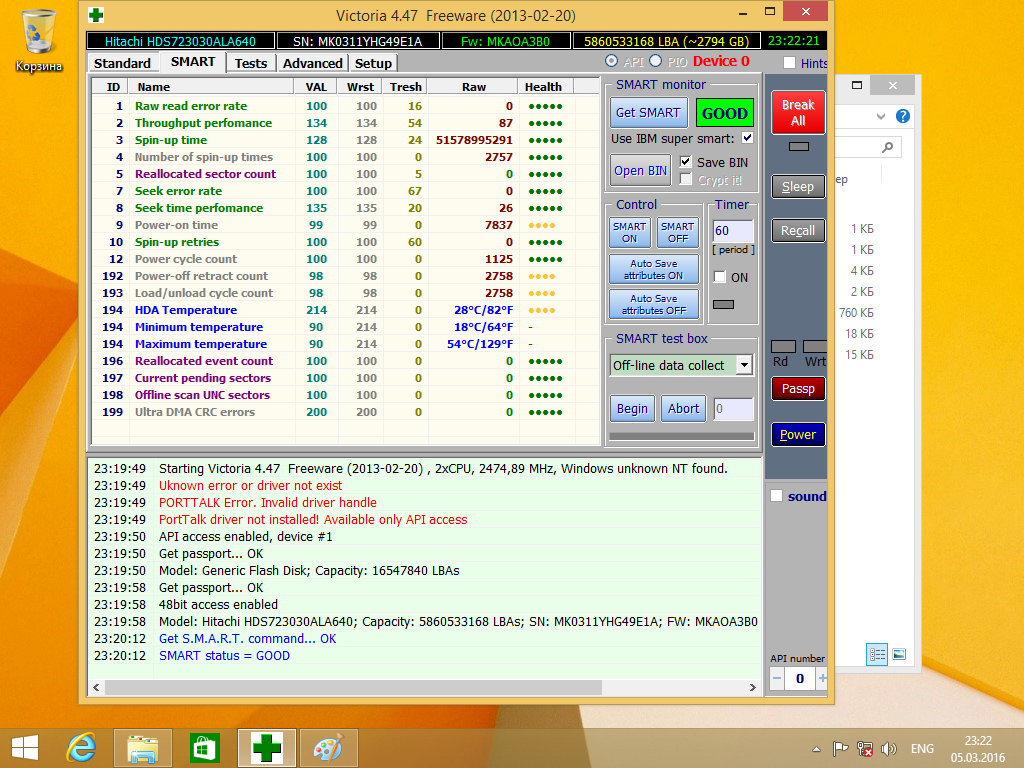Click the log horizontal scrollbar thumb
Screen dimensions: 1024x768
(353, 687)
